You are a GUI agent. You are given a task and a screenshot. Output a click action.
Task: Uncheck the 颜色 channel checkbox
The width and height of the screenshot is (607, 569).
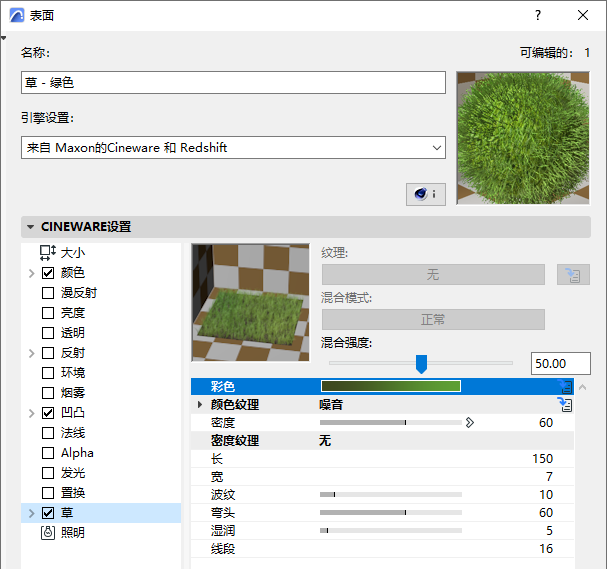point(48,273)
